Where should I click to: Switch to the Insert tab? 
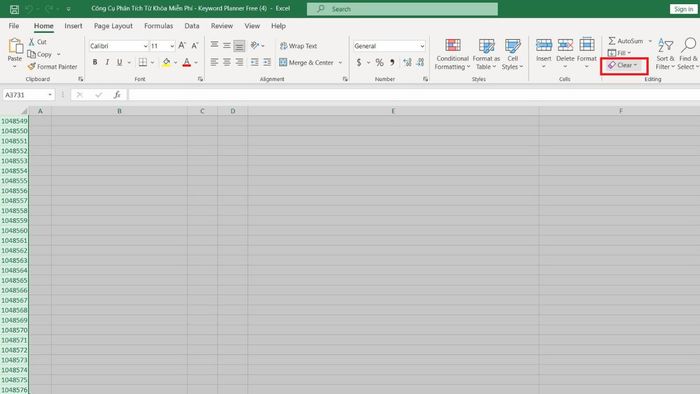pos(73,26)
